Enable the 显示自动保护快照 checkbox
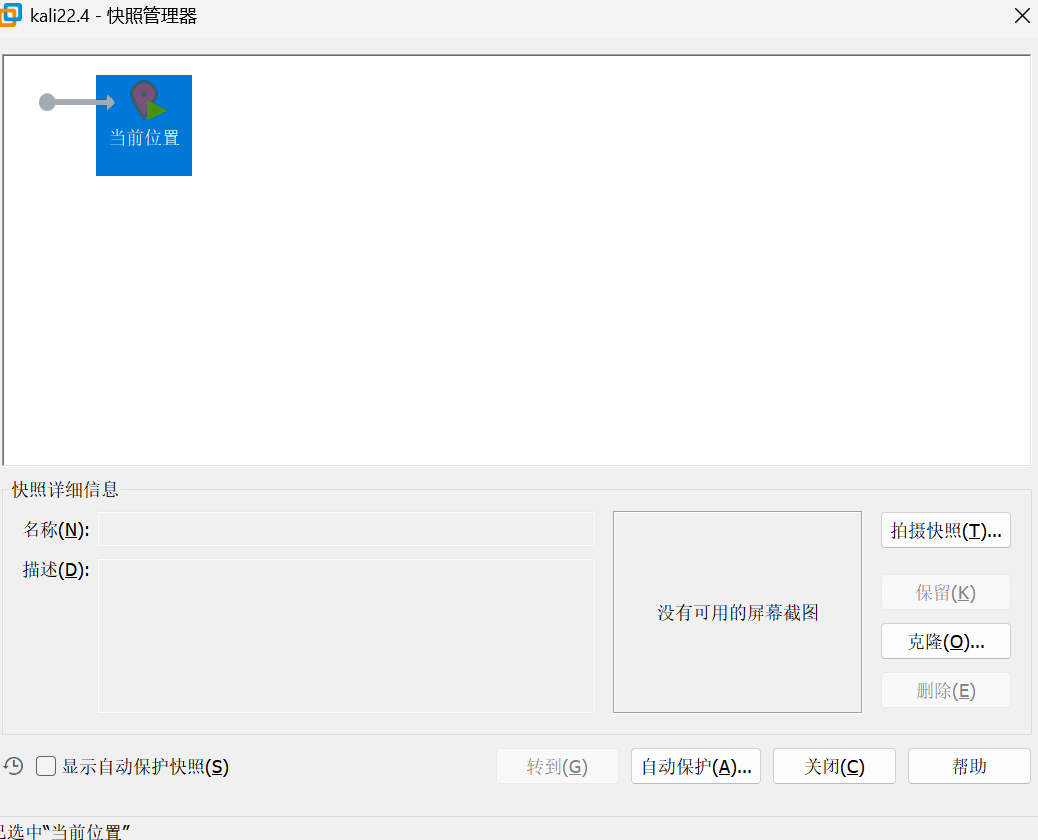Screen dimensions: 1038x840 tap(46, 767)
